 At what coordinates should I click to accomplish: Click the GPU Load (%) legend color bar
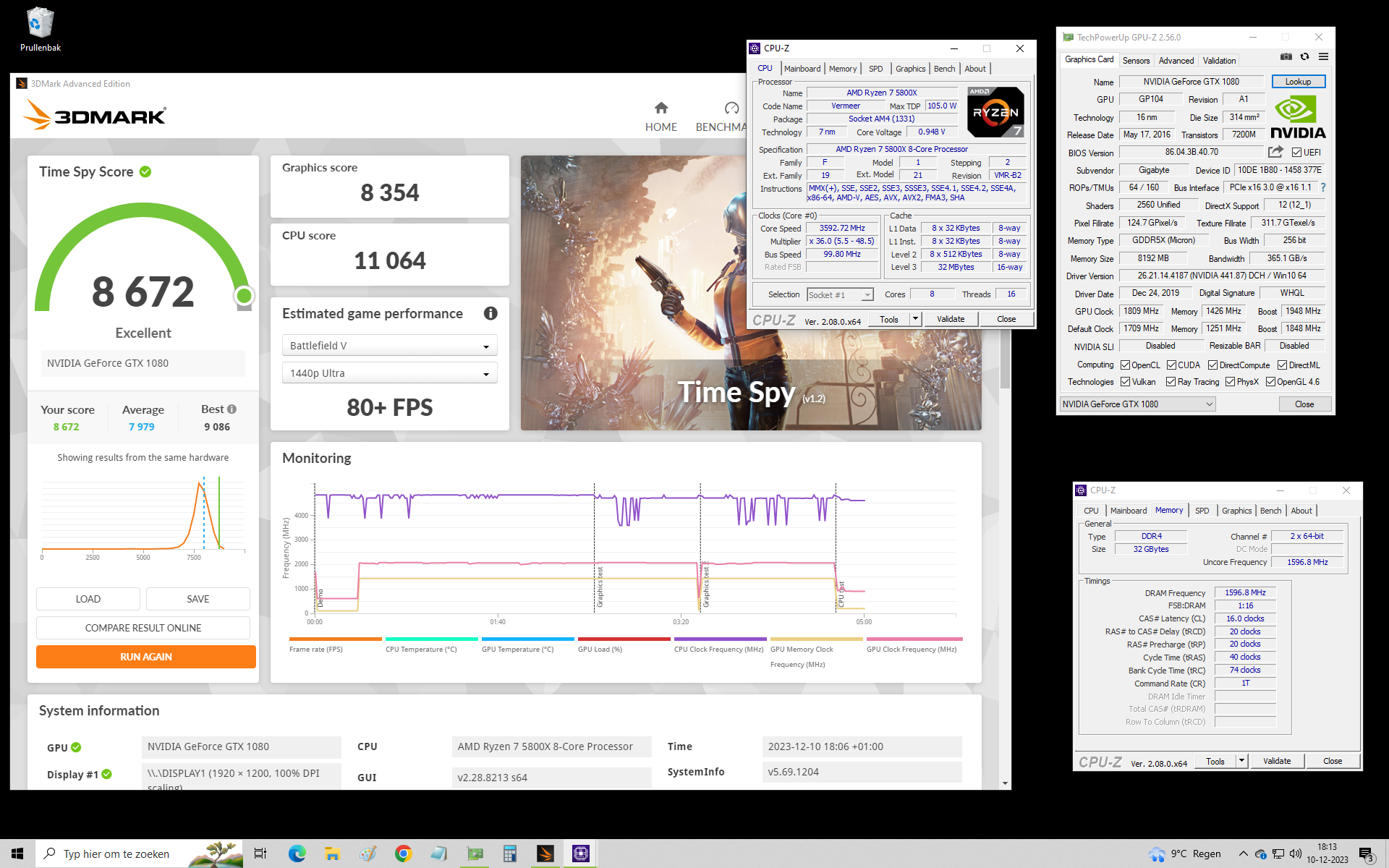[624, 639]
